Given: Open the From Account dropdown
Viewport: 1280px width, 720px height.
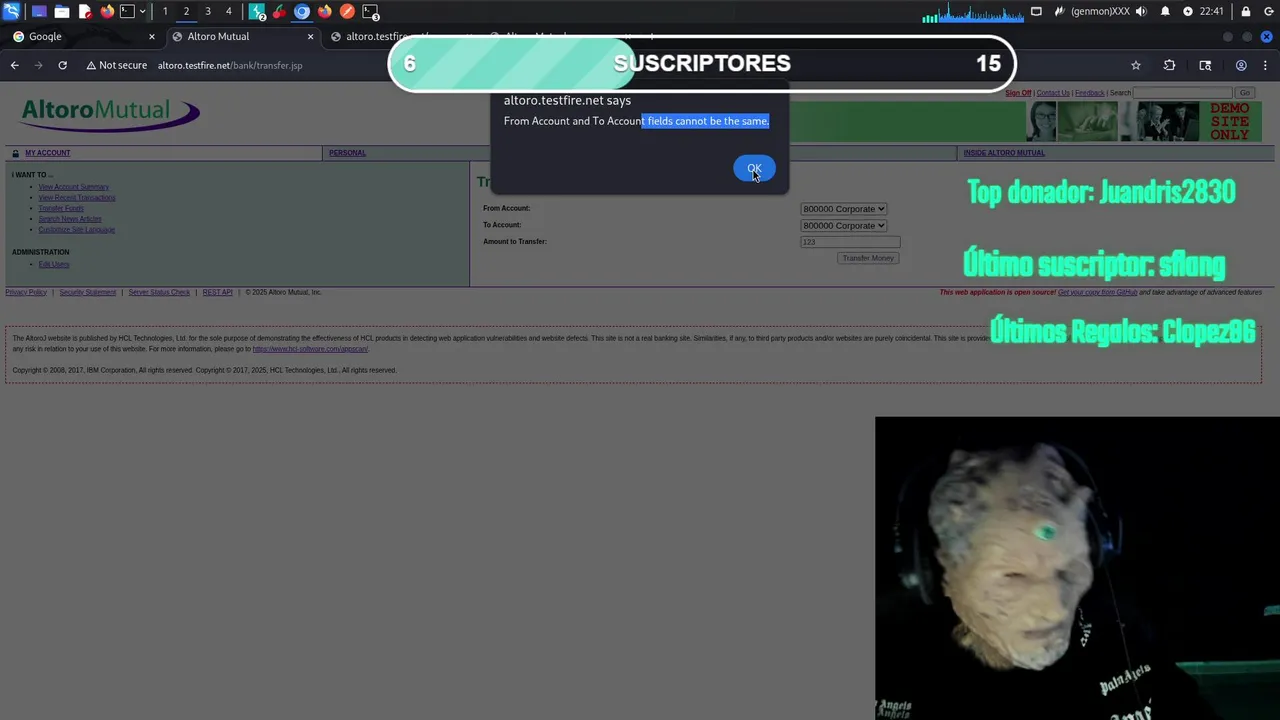Looking at the screenshot, I should (x=844, y=209).
